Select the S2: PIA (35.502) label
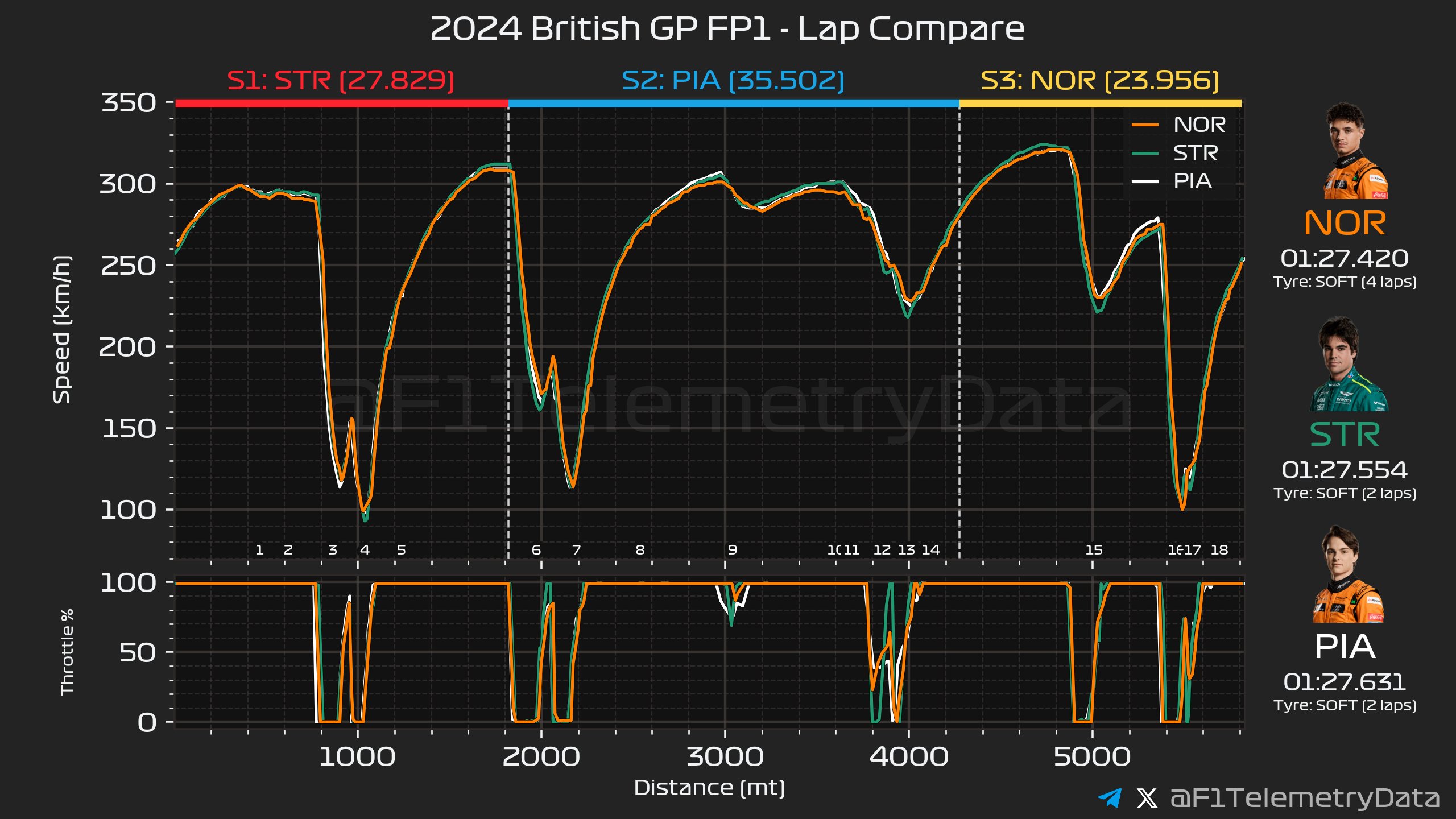The height and width of the screenshot is (819, 1456). pyautogui.click(x=733, y=80)
